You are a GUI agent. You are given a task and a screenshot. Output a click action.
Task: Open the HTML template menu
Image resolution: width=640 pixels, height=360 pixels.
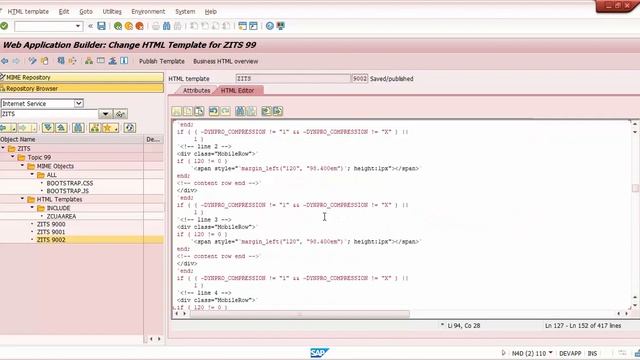(28, 11)
